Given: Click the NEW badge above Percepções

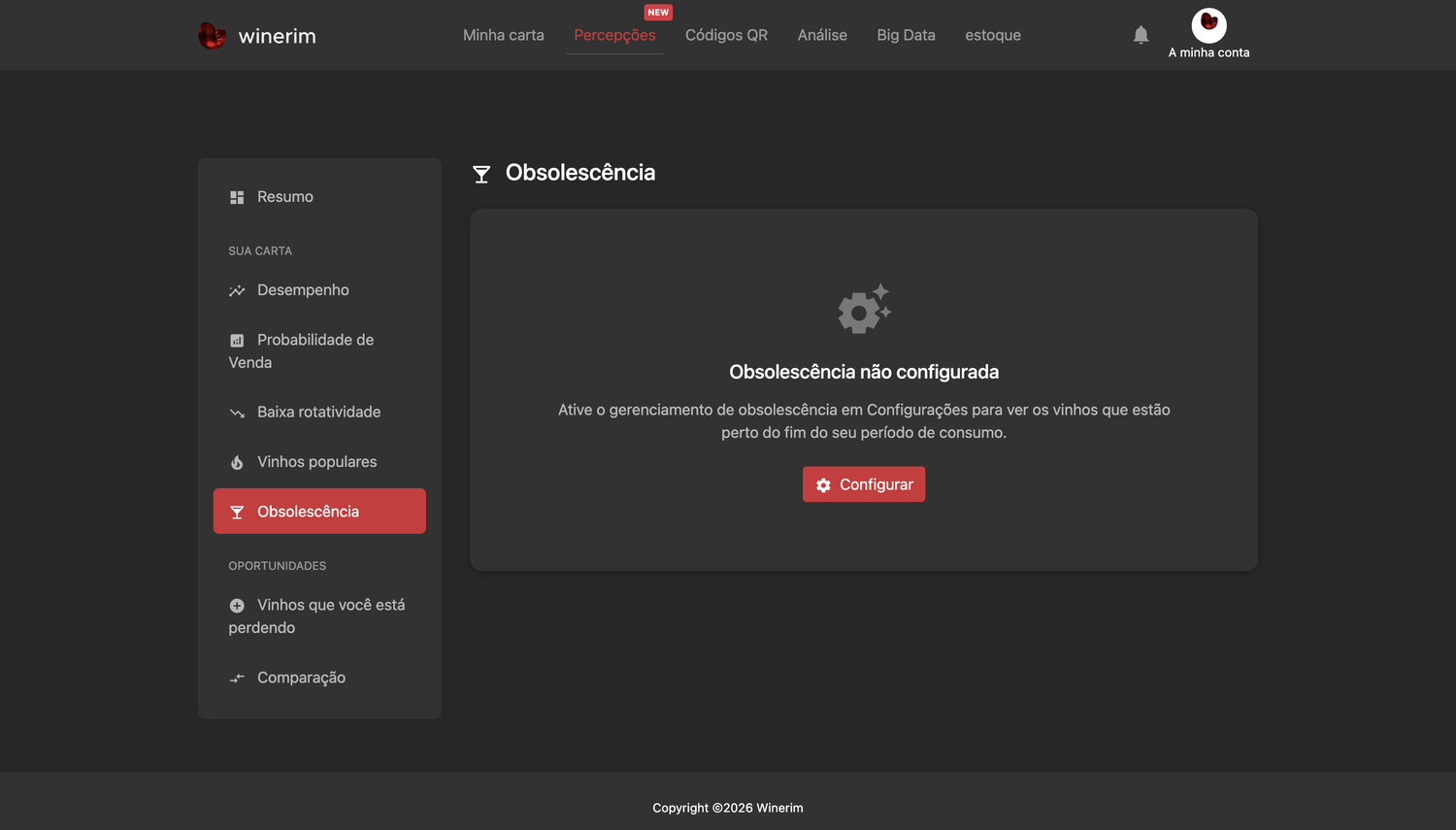Looking at the screenshot, I should (658, 13).
